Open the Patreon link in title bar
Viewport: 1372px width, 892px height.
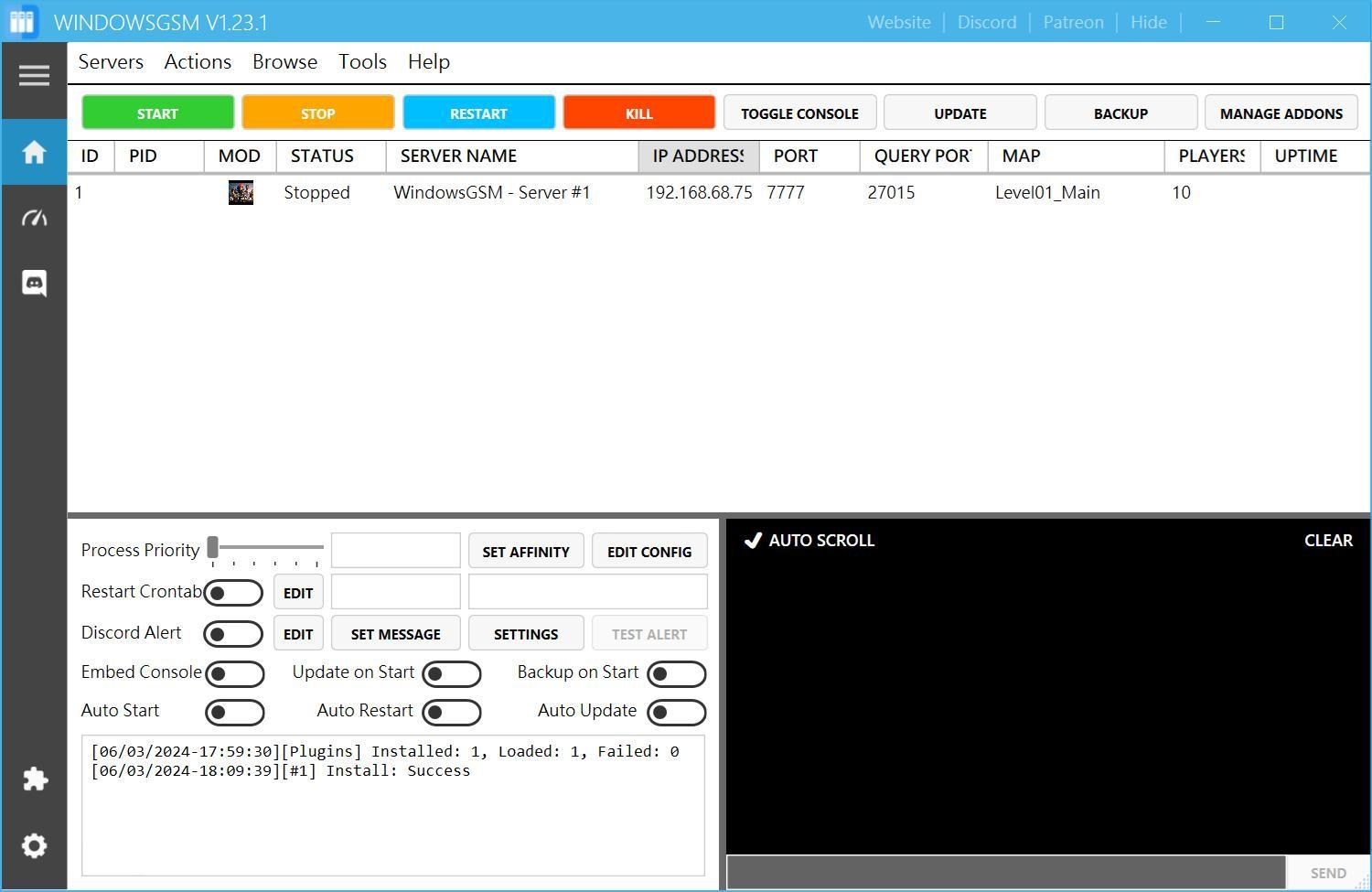(1073, 22)
